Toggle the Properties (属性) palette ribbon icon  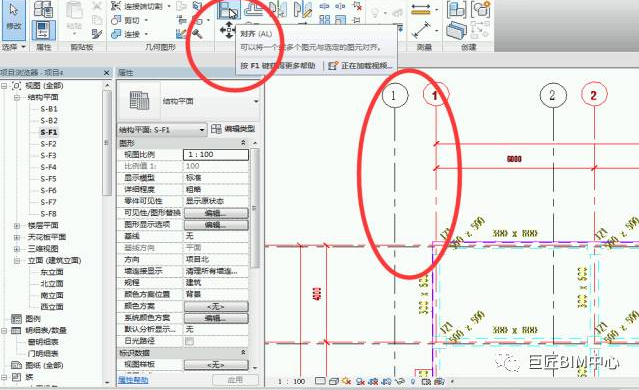coord(43,29)
